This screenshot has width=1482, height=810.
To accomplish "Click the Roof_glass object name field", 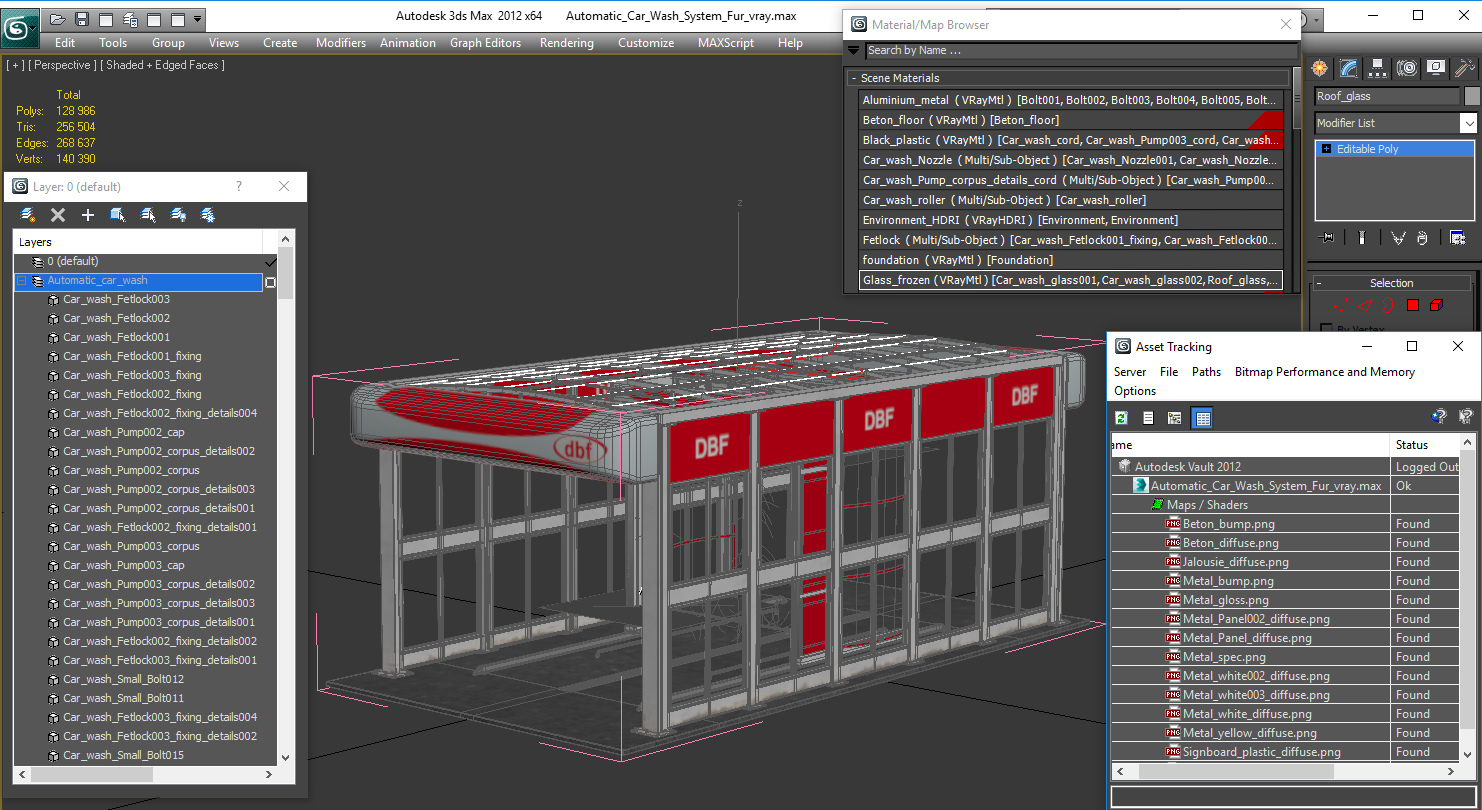I will tap(1387, 96).
